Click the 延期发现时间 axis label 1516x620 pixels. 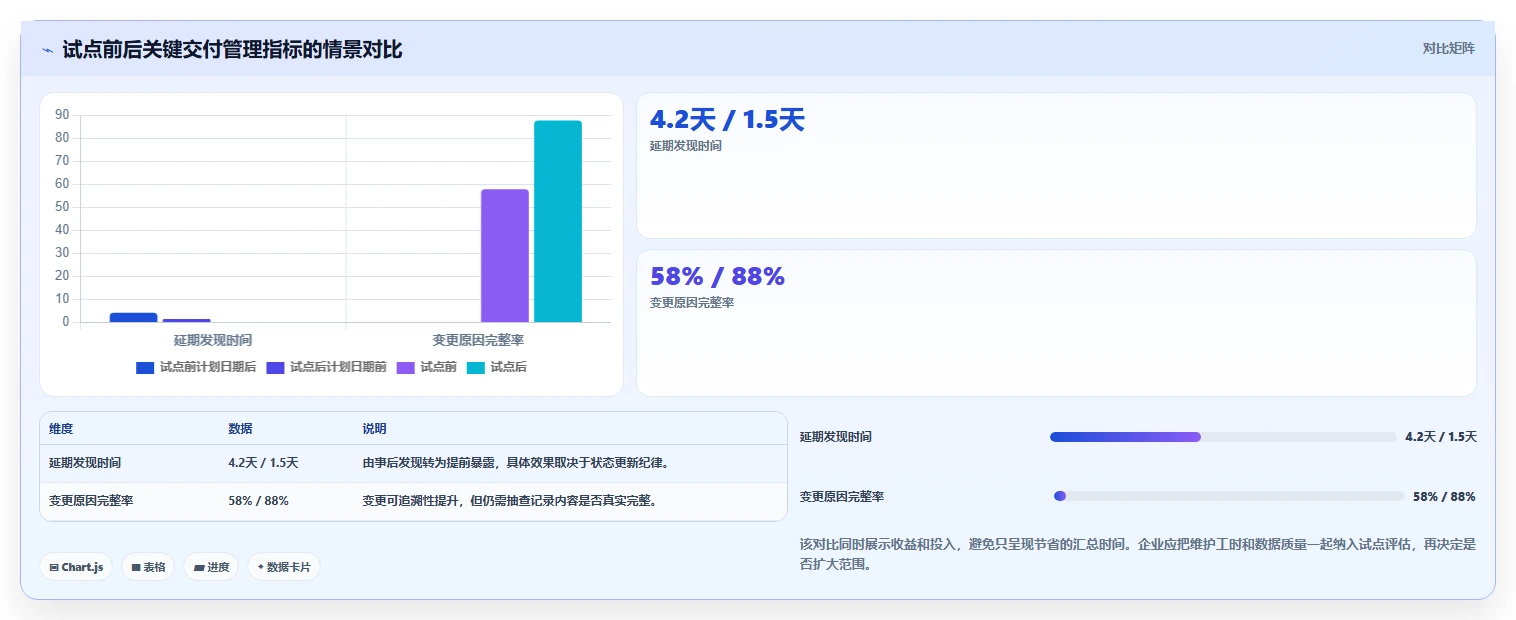click(213, 340)
